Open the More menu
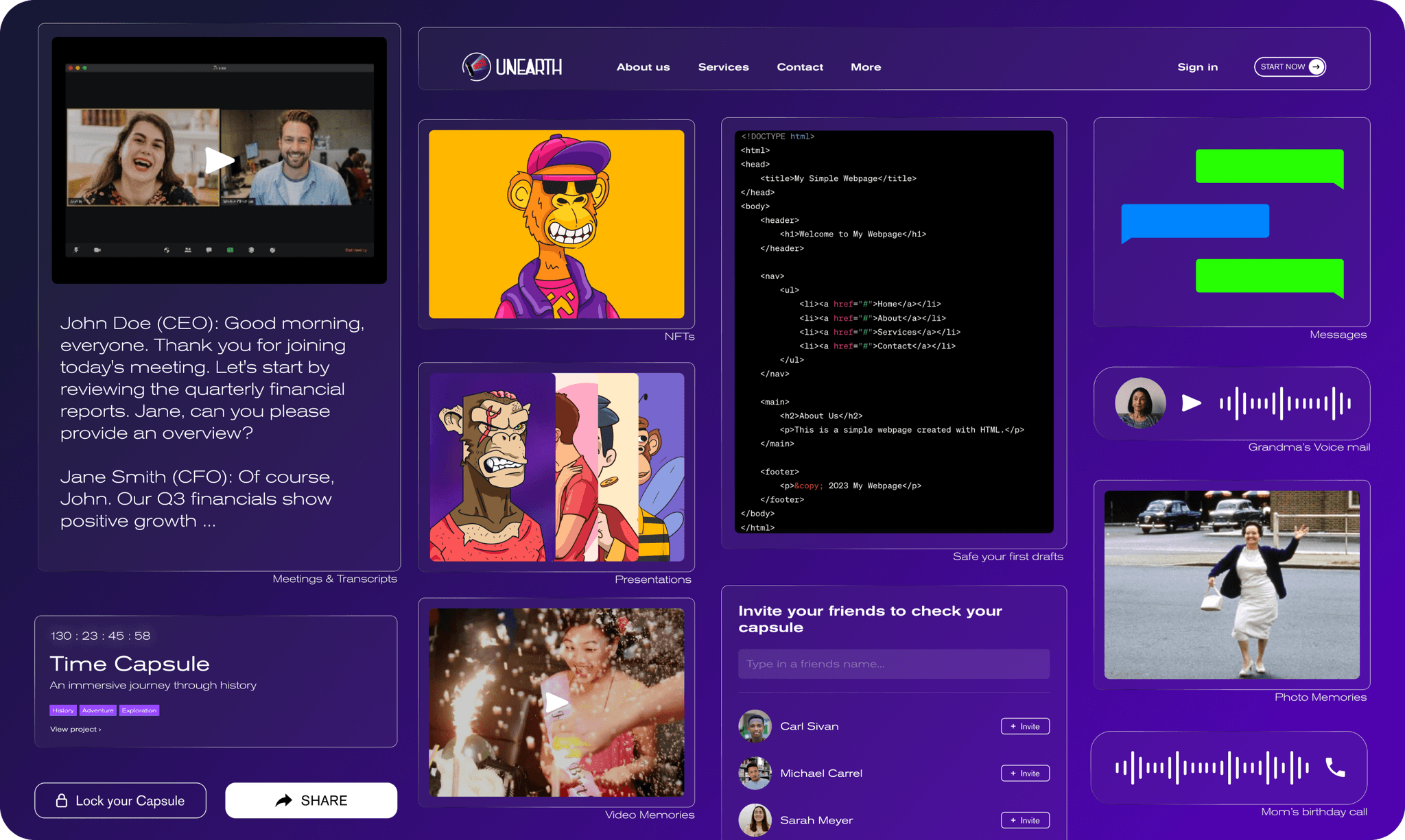This screenshot has width=1405, height=840. pyautogui.click(x=866, y=67)
